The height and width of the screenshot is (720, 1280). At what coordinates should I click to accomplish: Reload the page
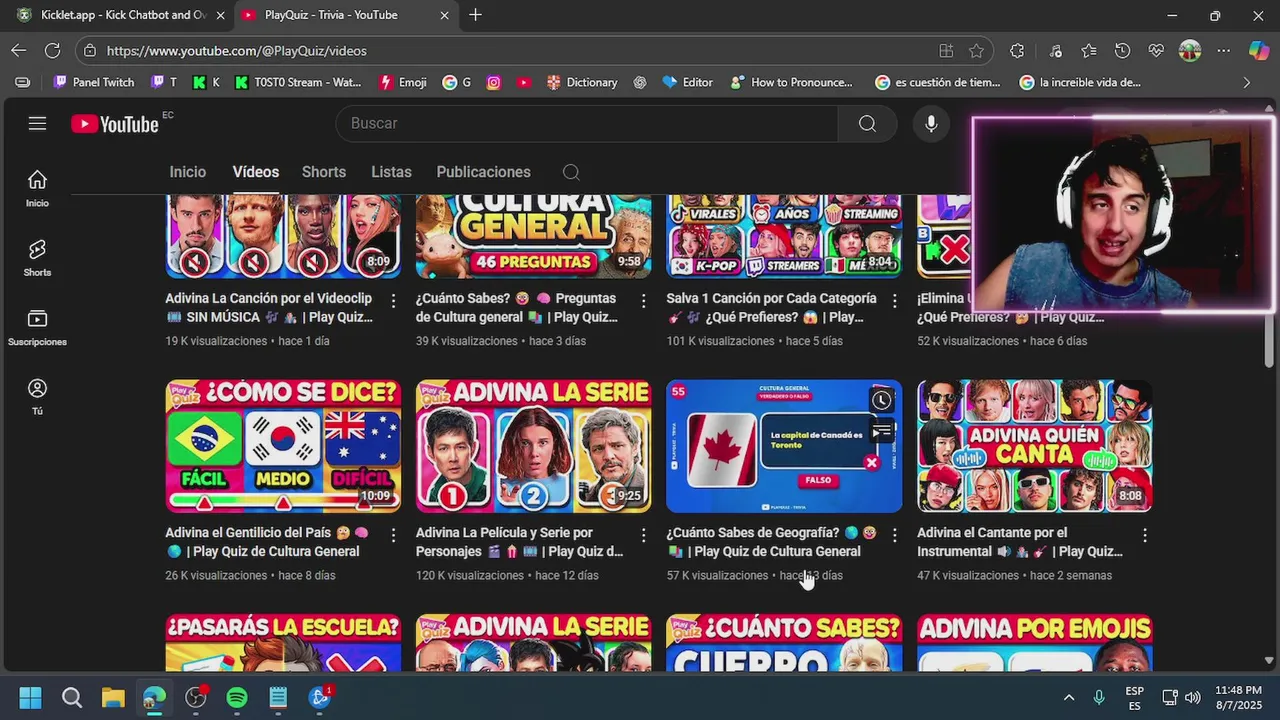(x=53, y=50)
